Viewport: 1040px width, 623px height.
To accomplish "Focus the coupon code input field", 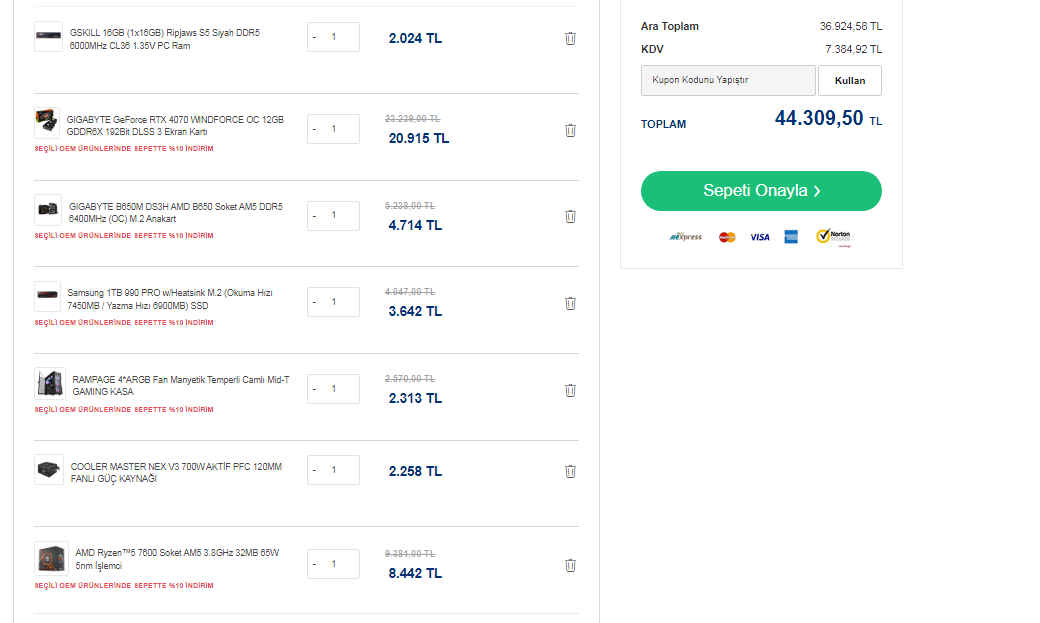I will click(x=728, y=80).
